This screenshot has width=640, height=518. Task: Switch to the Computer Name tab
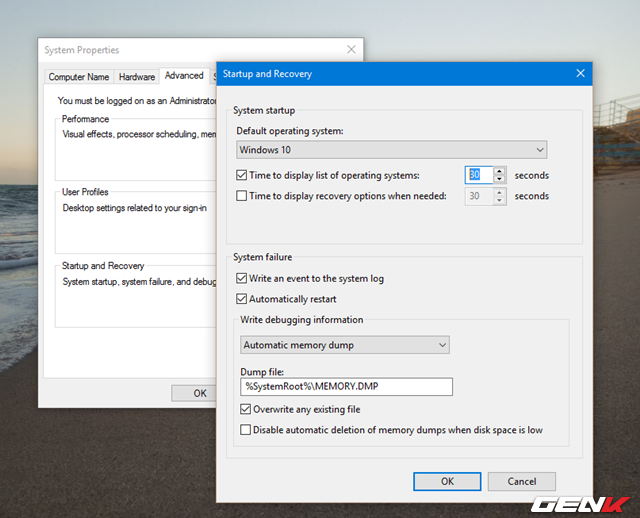79,77
